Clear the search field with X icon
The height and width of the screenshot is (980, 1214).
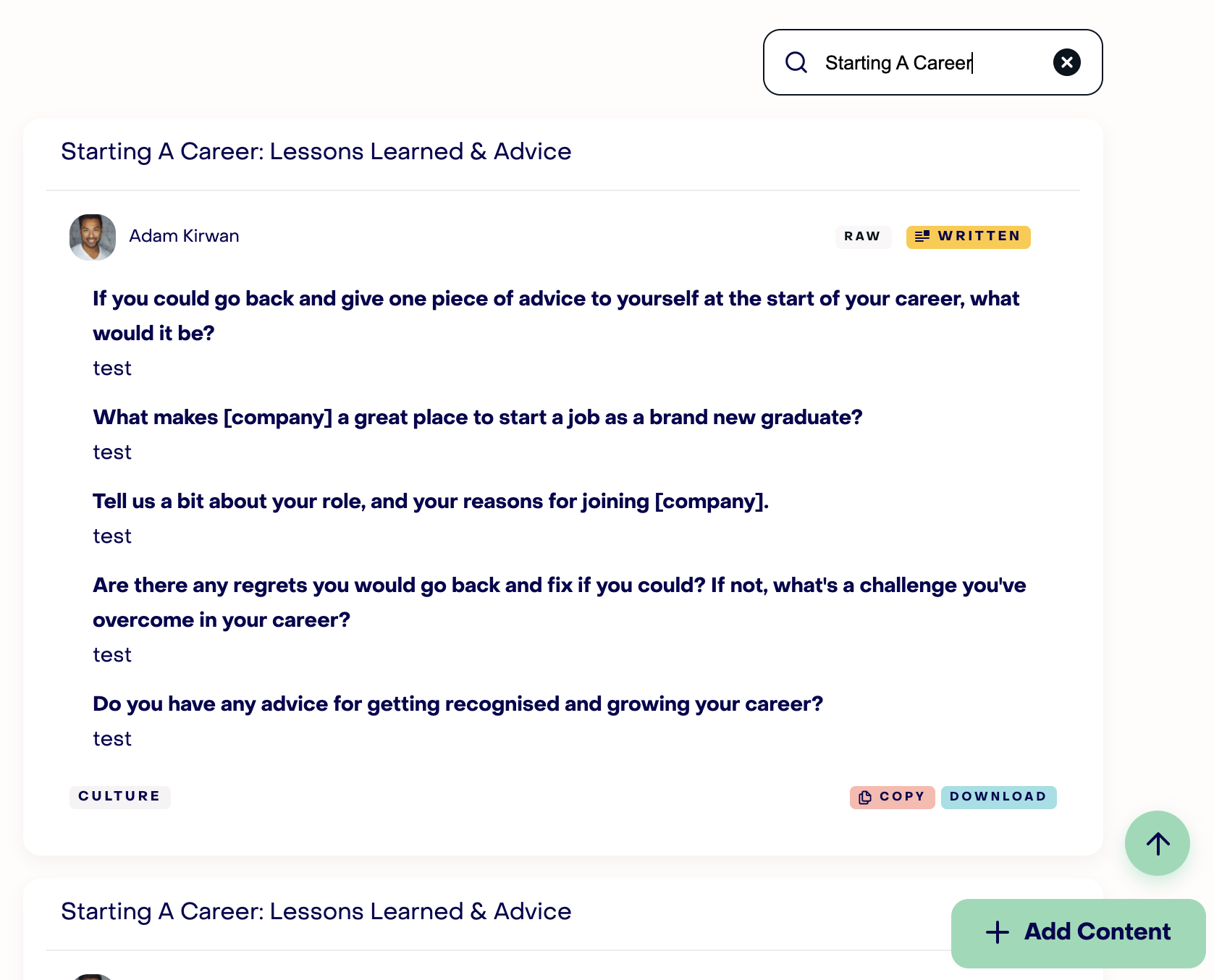click(x=1066, y=62)
